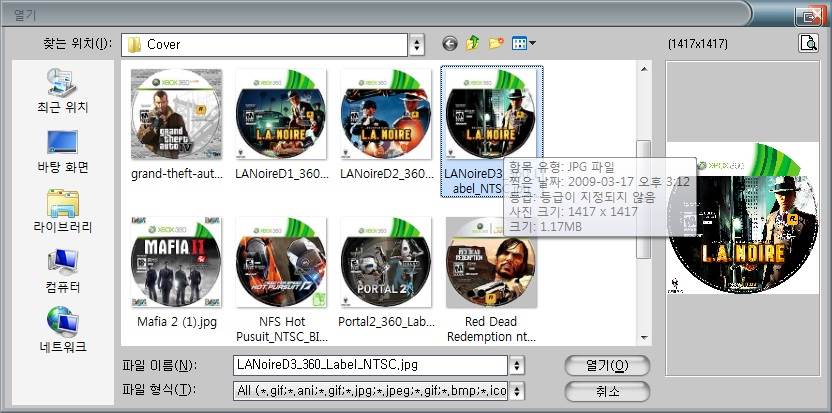The width and height of the screenshot is (832, 413).
Task: Open Computer (컴퓨터)
Action: (x=63, y=271)
